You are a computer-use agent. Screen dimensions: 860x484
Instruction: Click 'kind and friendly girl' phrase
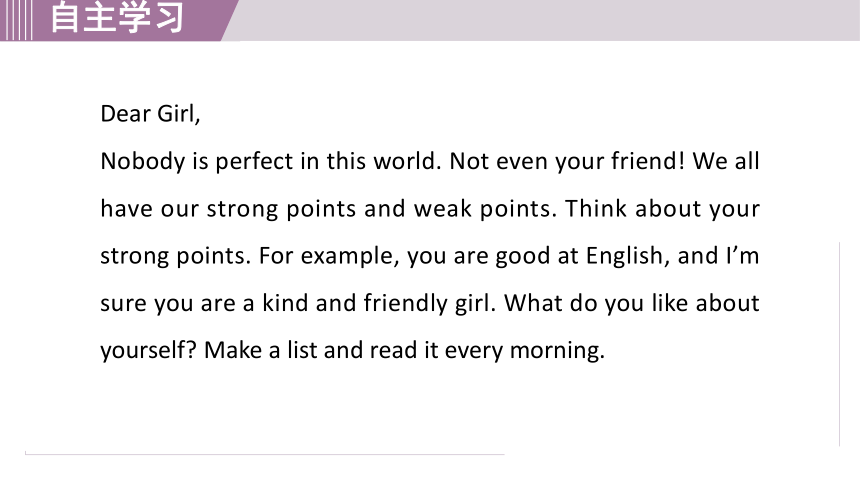click(x=377, y=303)
